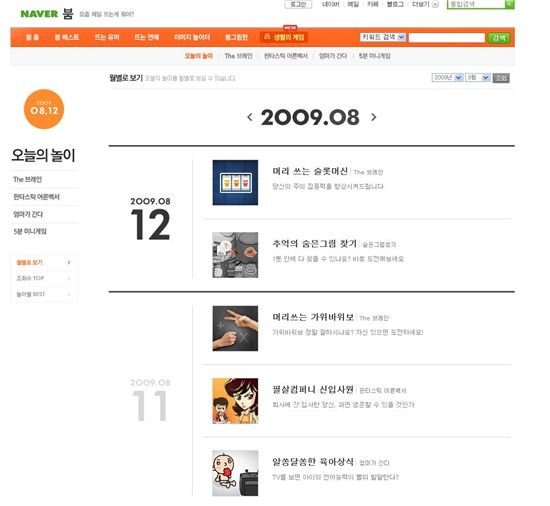550x506 pixels.
Task: Open the month dropdown next to year
Action: (478, 77)
